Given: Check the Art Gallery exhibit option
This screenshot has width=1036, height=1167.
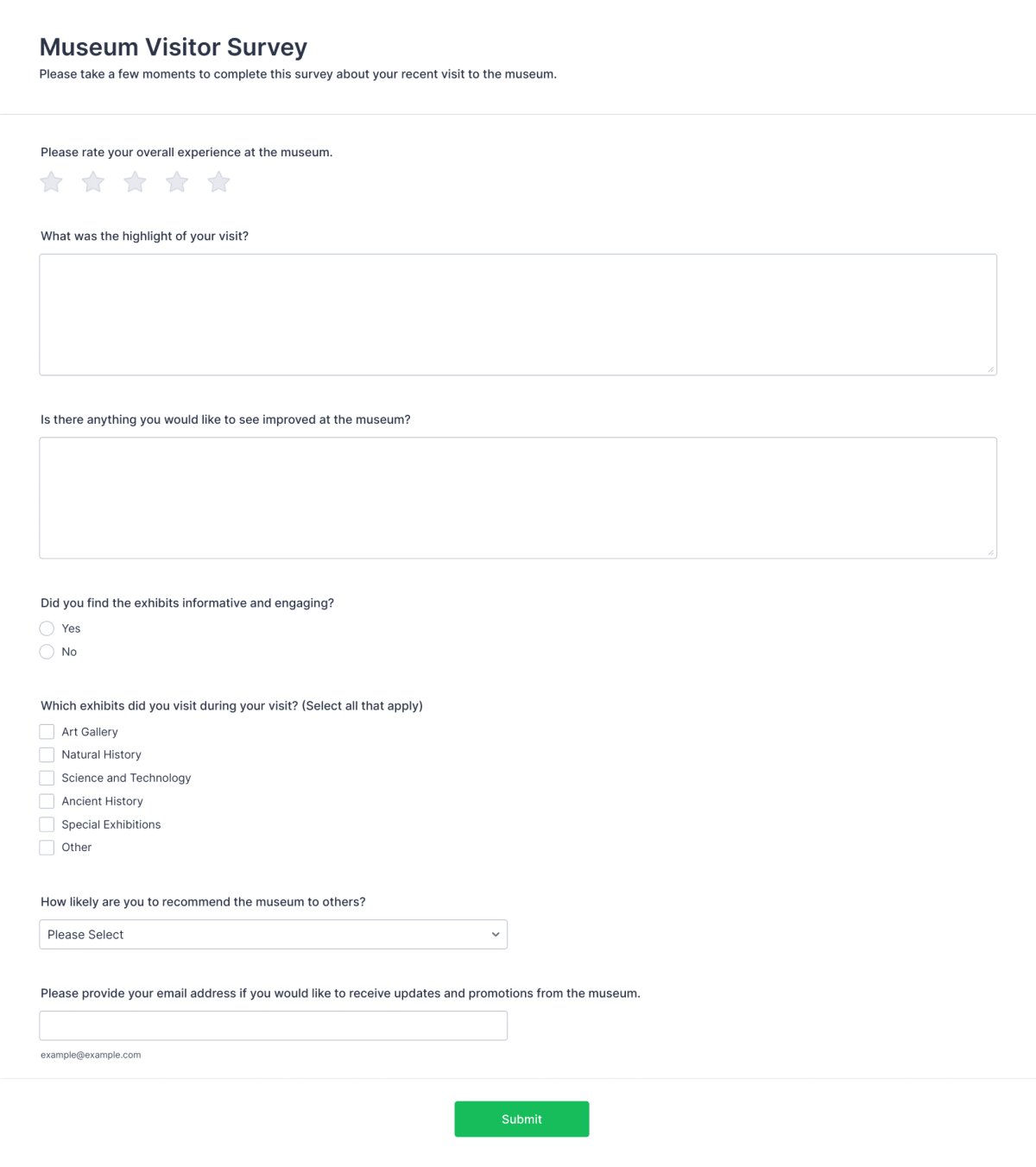Looking at the screenshot, I should [47, 731].
